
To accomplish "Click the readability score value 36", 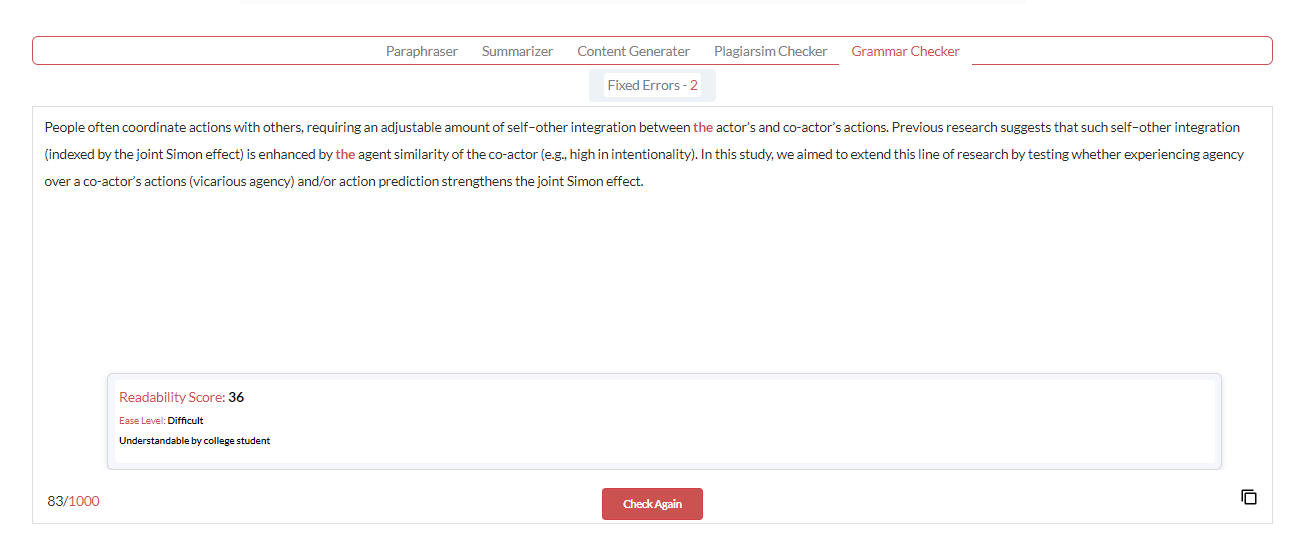I will [236, 397].
